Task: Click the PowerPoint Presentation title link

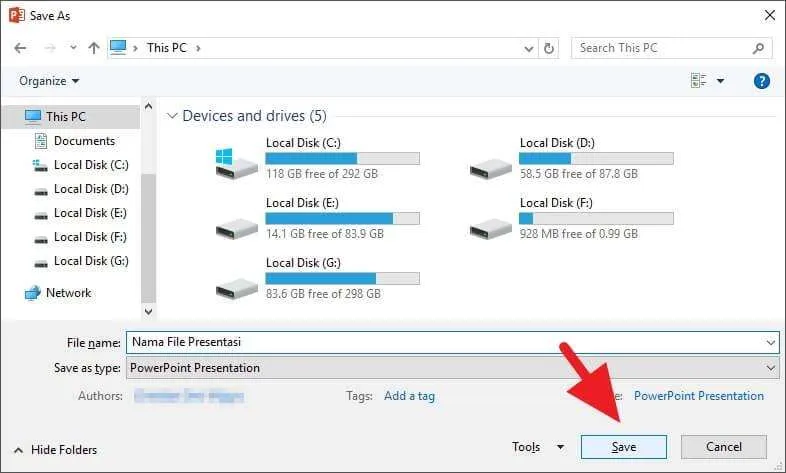Action: click(x=699, y=396)
